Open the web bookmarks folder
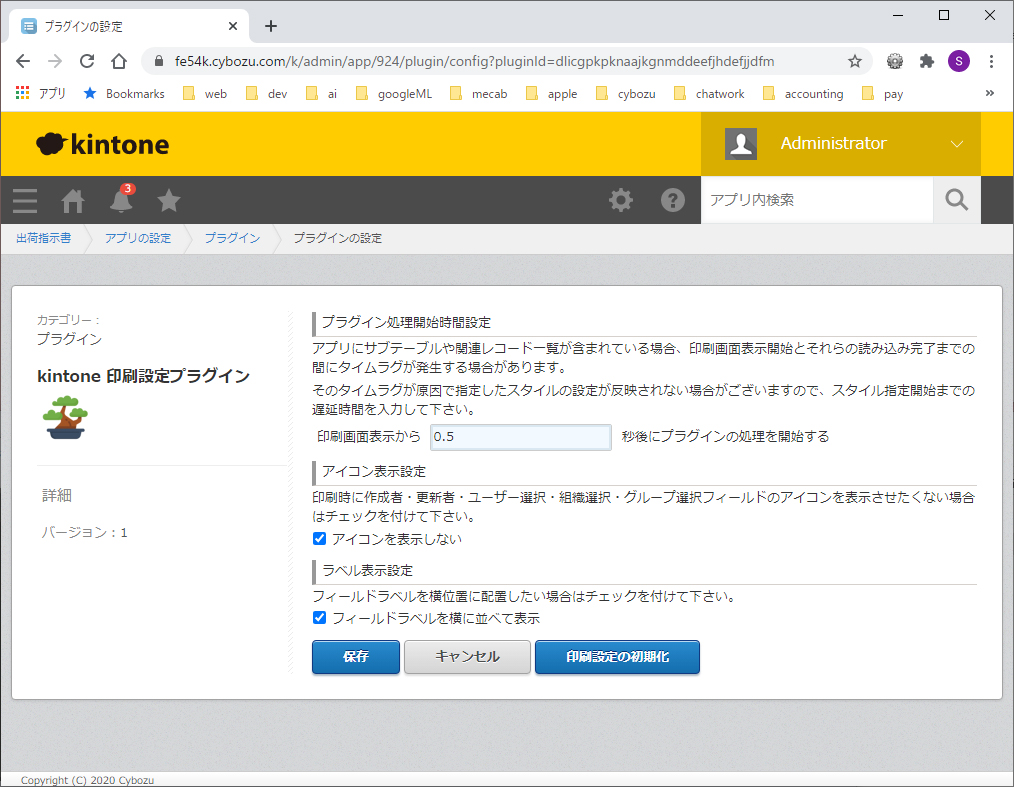The image size is (1014, 787). [205, 94]
